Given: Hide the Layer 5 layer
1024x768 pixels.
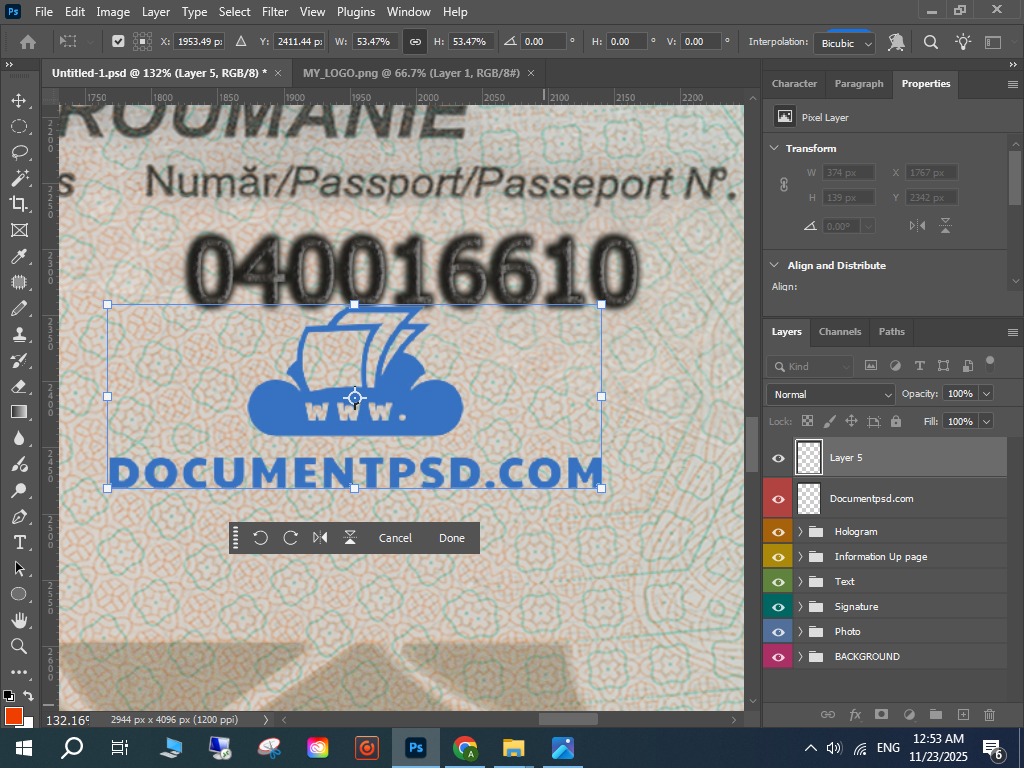Looking at the screenshot, I should [x=778, y=458].
